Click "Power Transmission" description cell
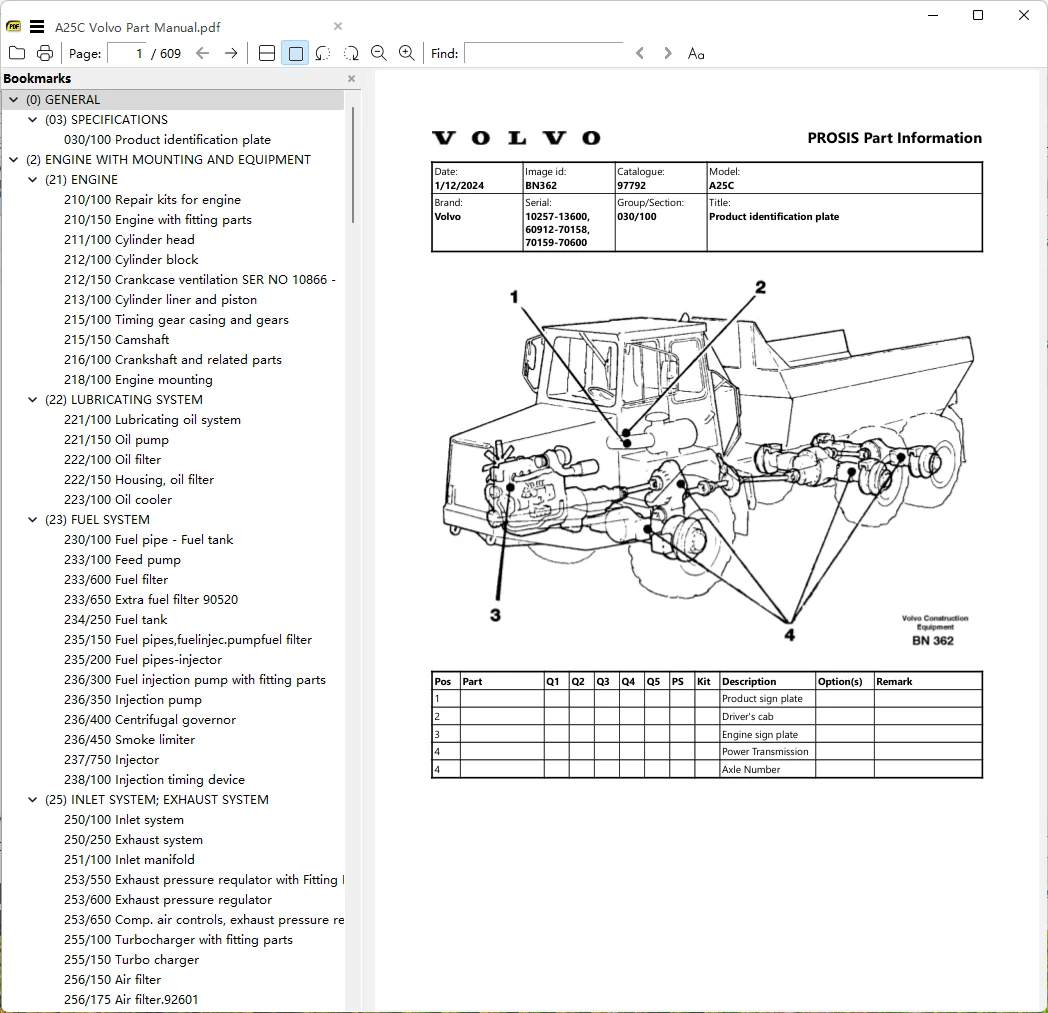Image resolution: width=1048 pixels, height=1013 pixels. 765,752
